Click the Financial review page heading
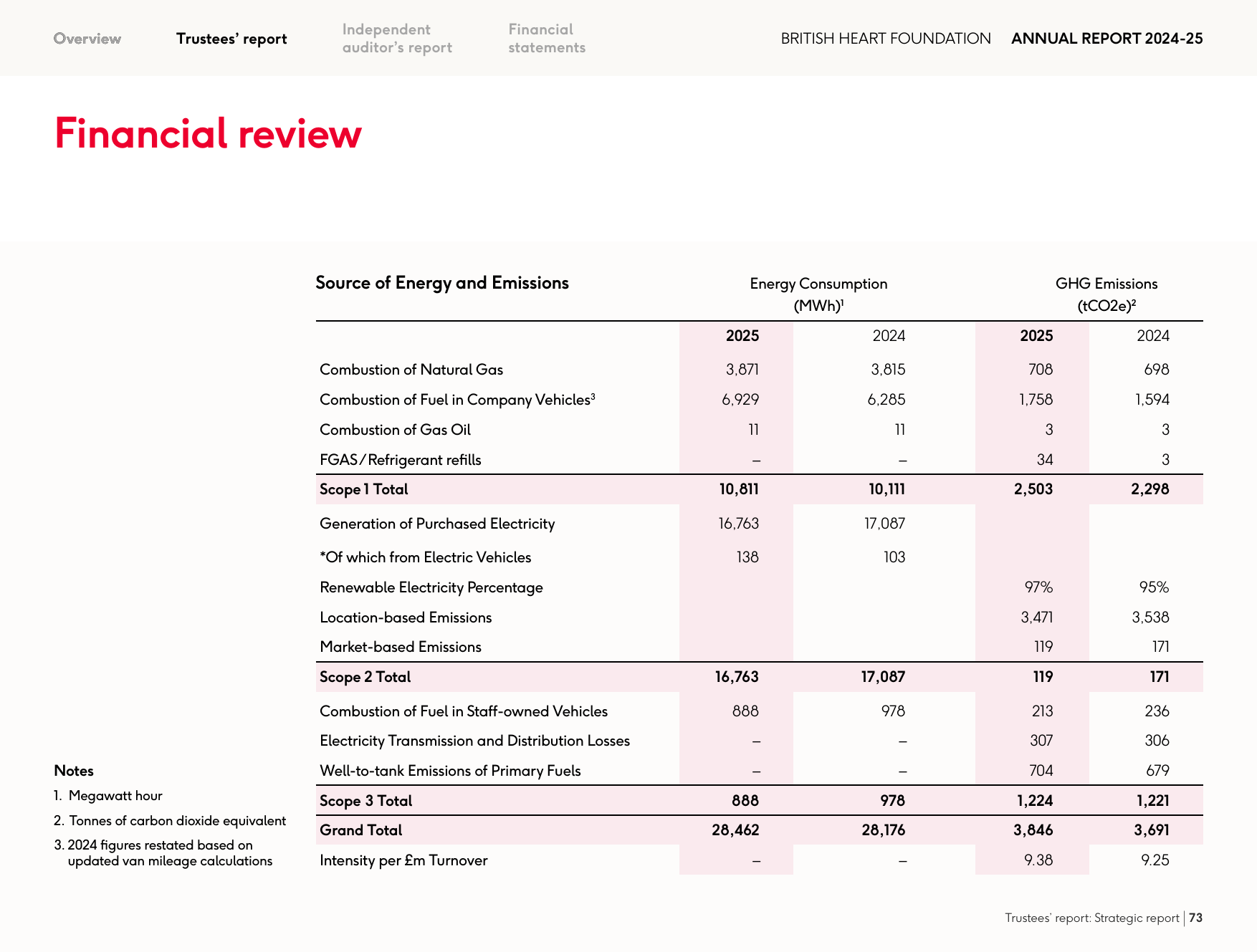The height and width of the screenshot is (952, 1257). (208, 133)
